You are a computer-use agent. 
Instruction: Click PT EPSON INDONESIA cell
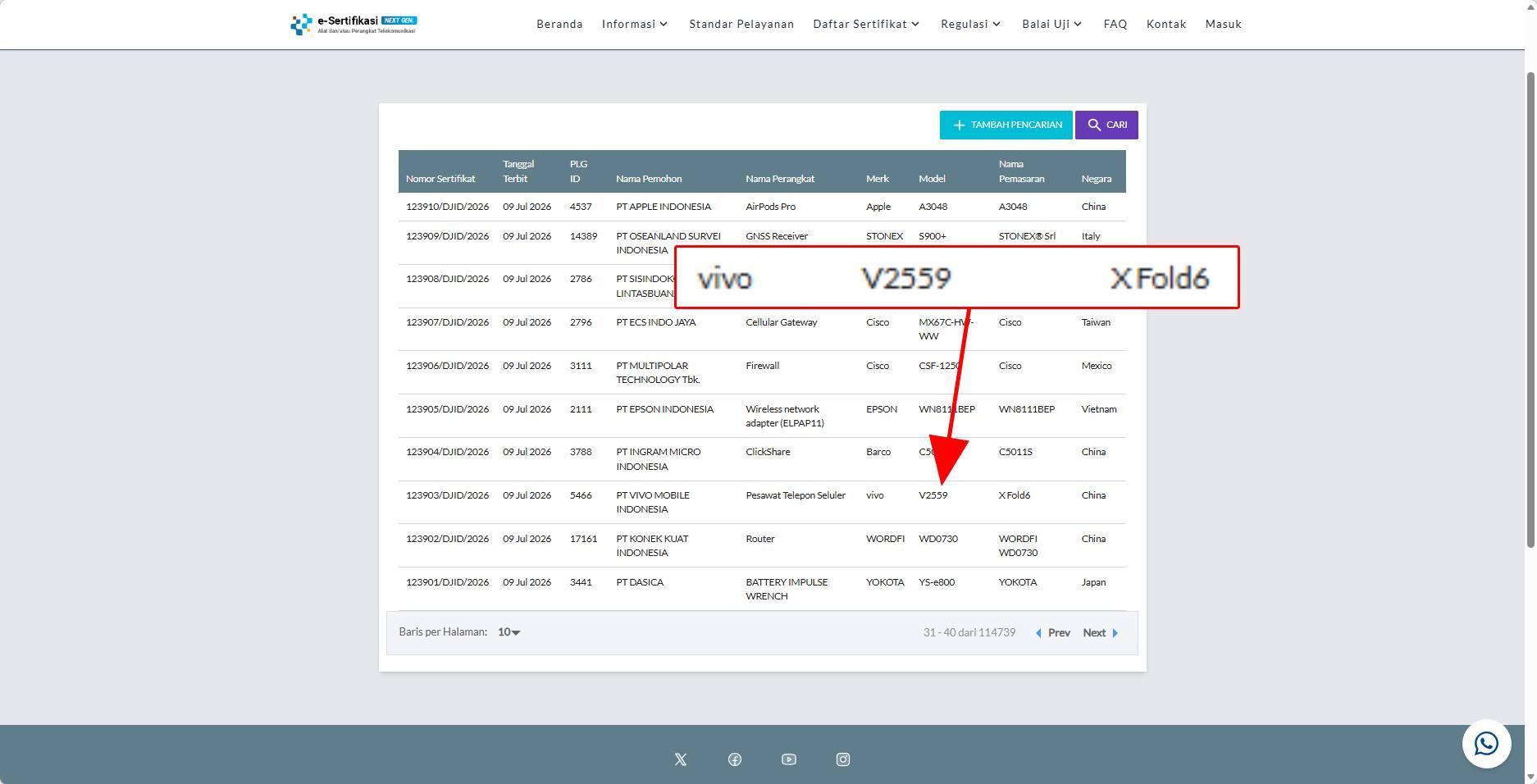pos(665,409)
